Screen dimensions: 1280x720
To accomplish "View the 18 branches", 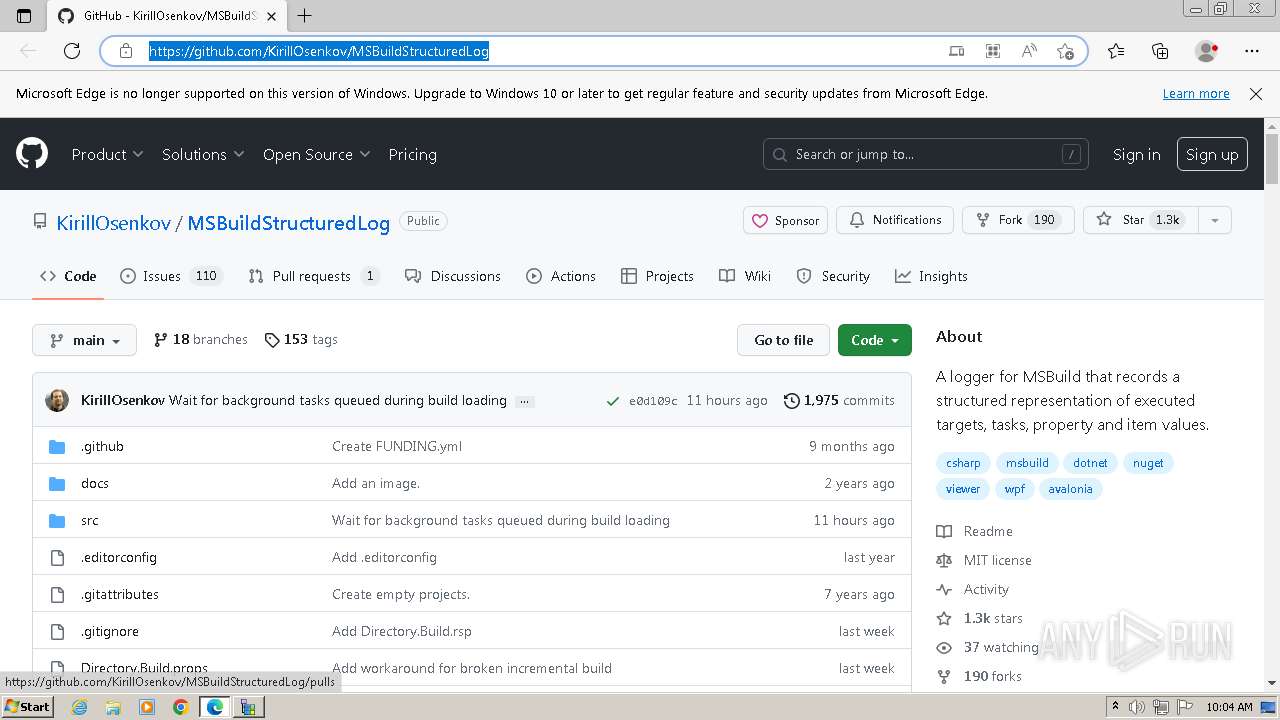I will (x=200, y=340).
